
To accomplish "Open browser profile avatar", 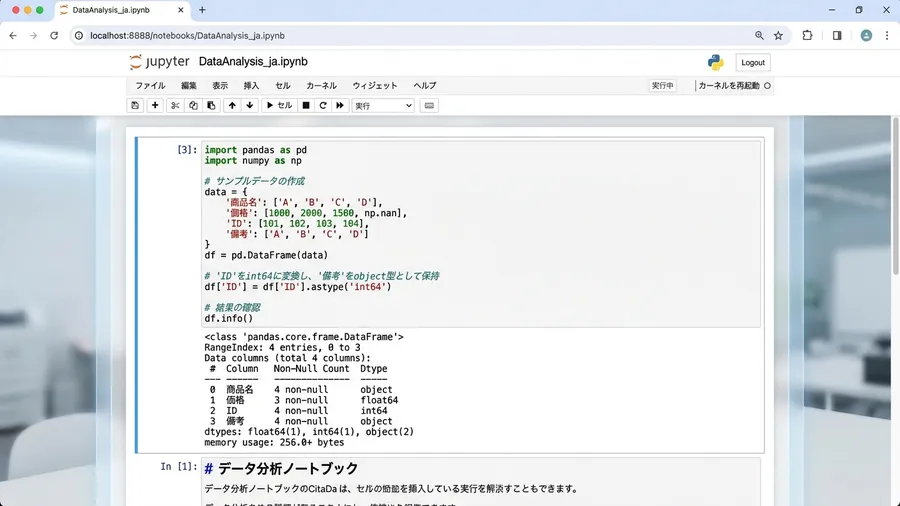I will point(866,36).
